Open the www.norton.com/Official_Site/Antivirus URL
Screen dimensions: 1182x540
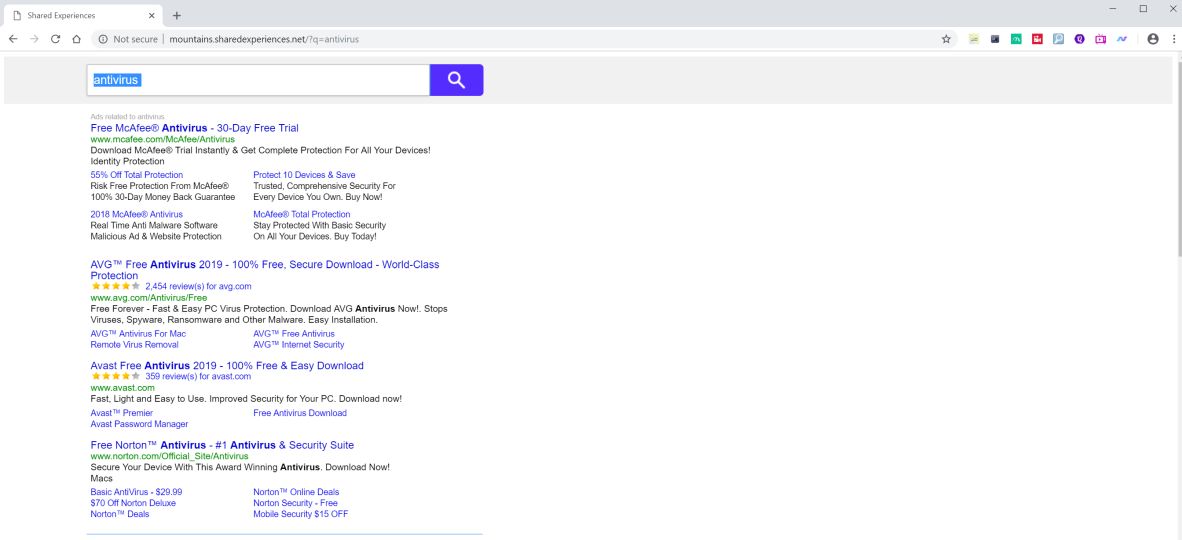pyautogui.click(x=169, y=456)
